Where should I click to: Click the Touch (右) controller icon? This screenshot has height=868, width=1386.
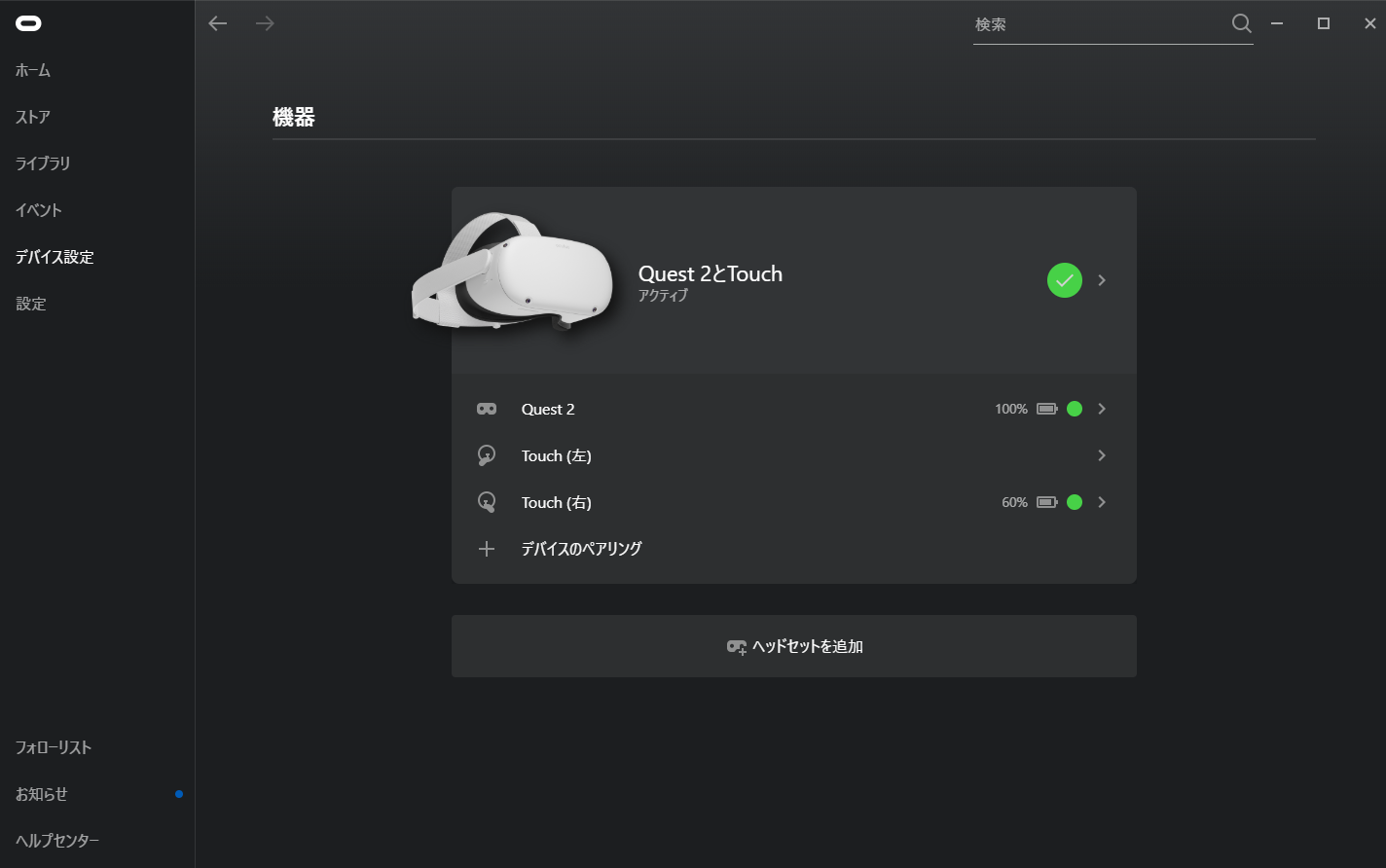(x=487, y=502)
